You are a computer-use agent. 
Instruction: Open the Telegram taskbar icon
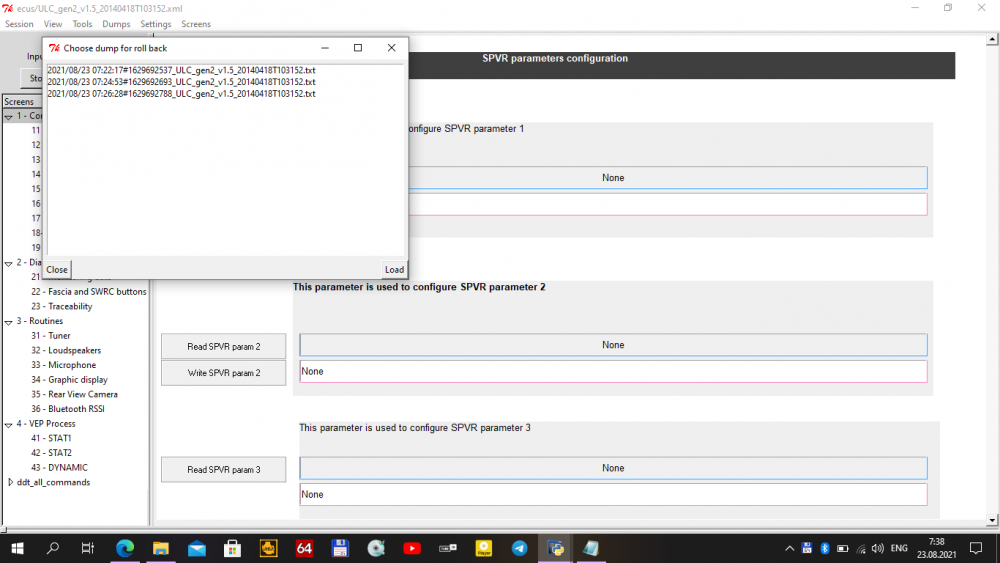point(519,548)
